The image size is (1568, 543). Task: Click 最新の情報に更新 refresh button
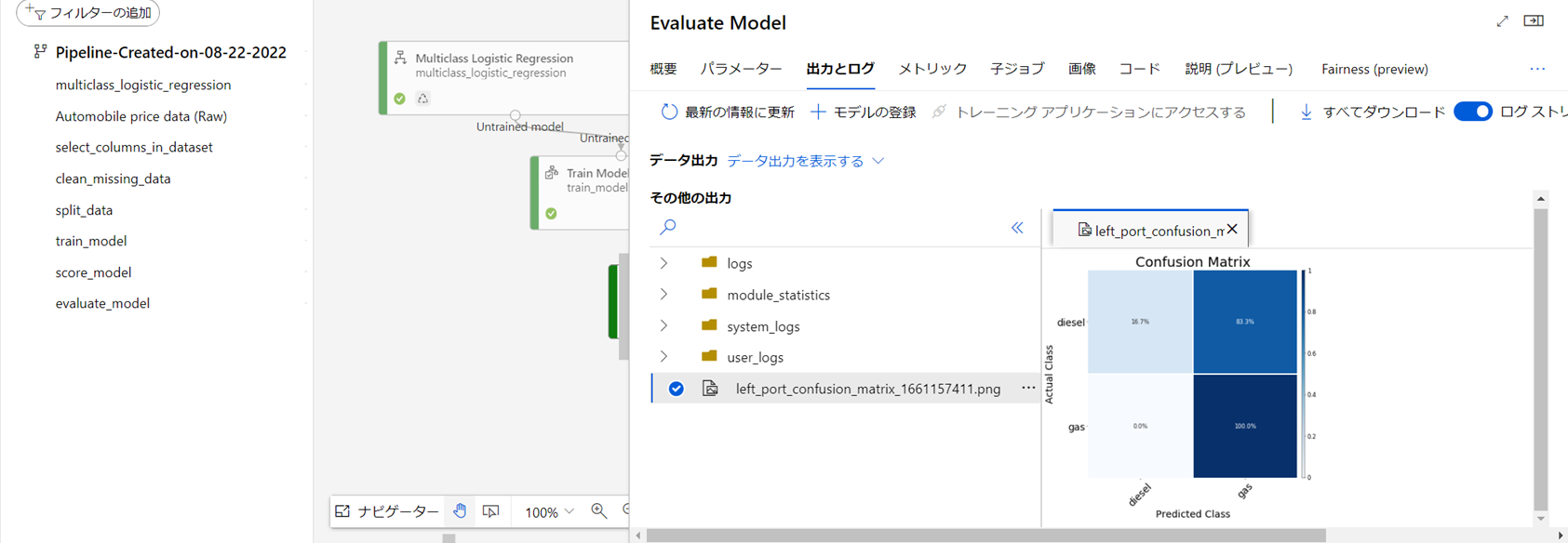click(x=728, y=112)
